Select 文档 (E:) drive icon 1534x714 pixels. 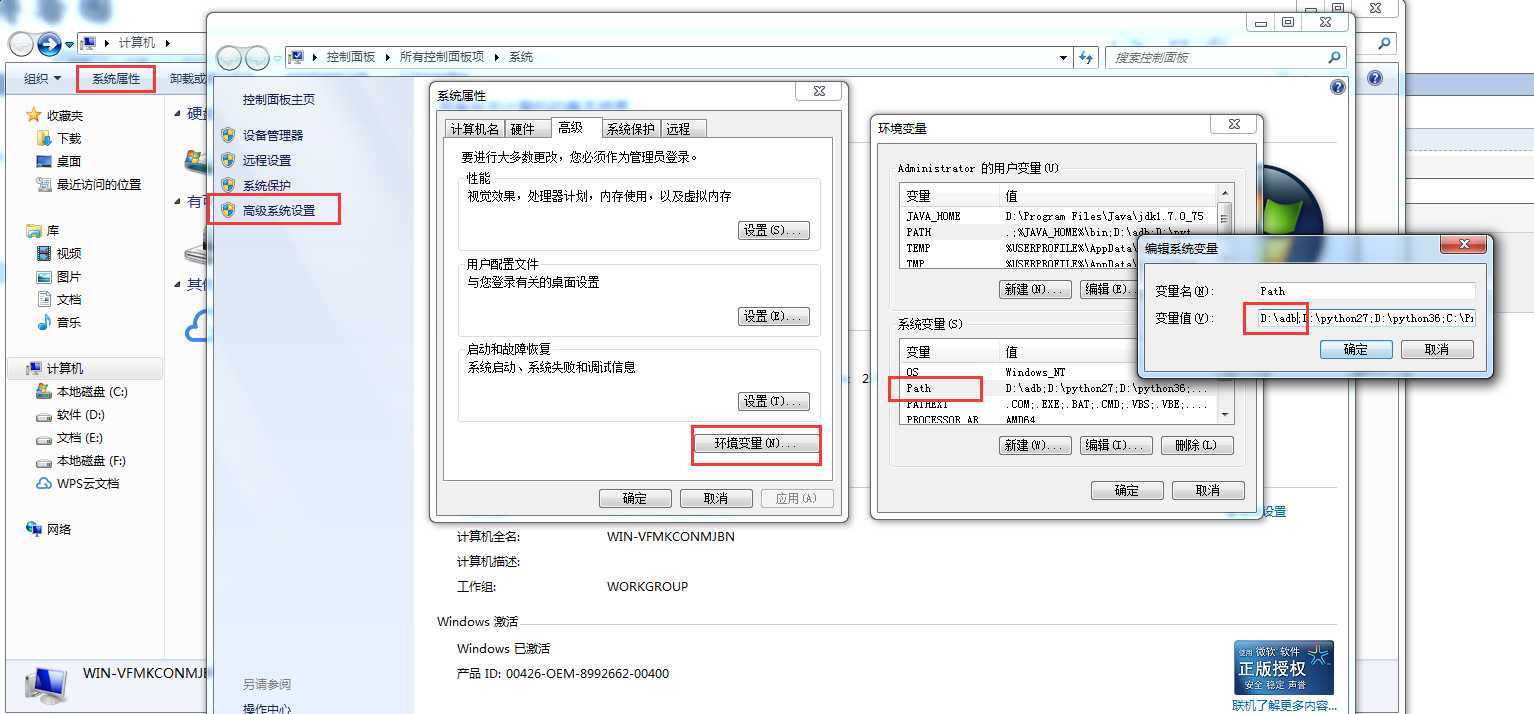[44, 437]
